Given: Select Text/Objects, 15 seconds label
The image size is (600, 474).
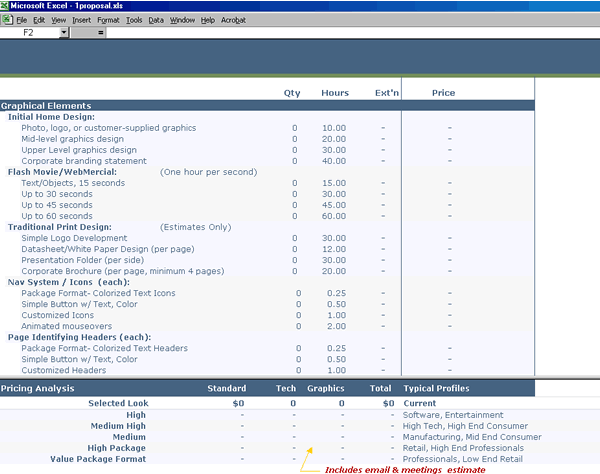Looking at the screenshot, I should coord(73,183).
